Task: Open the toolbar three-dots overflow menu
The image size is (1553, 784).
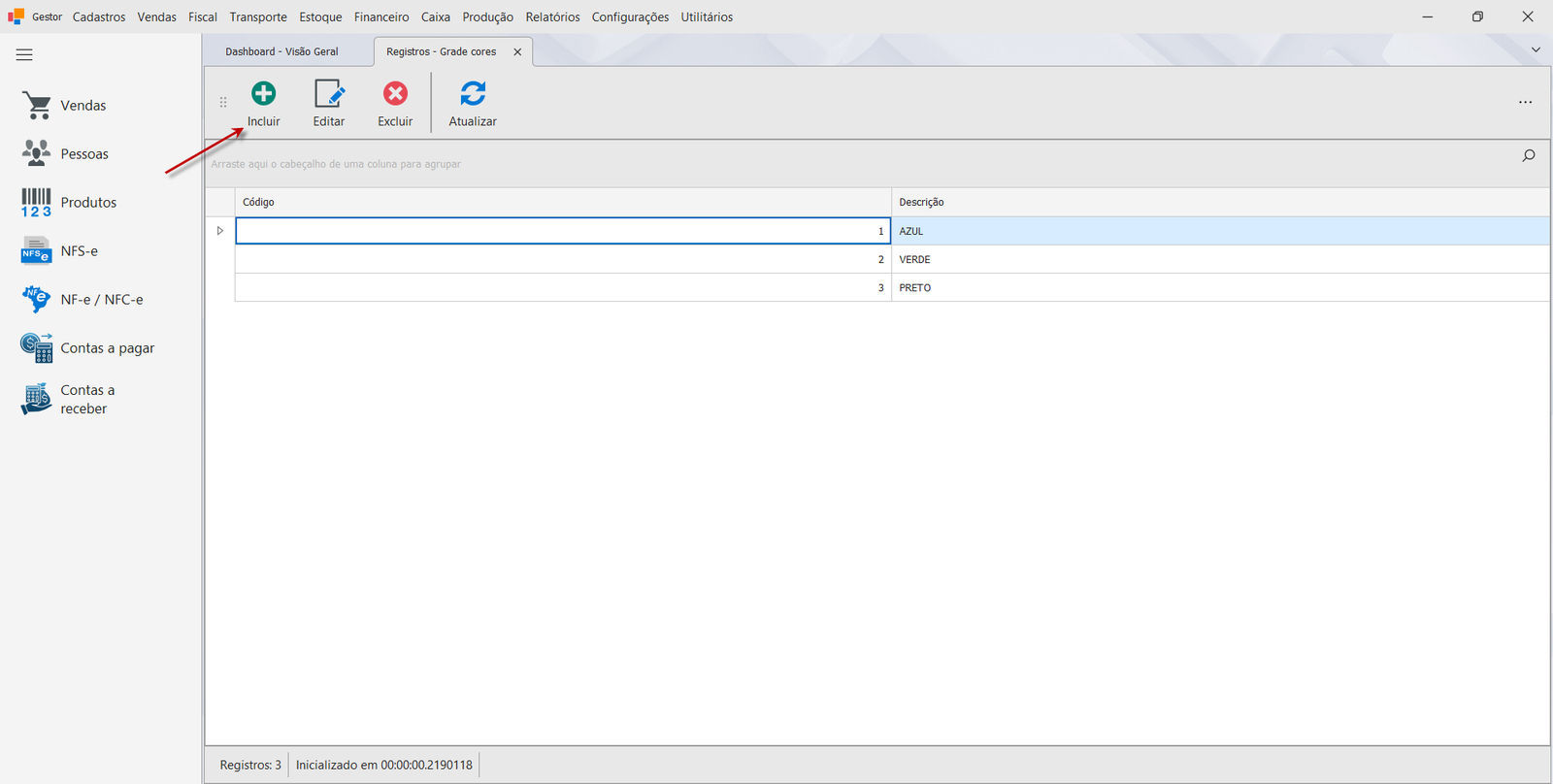Action: pos(1525,102)
